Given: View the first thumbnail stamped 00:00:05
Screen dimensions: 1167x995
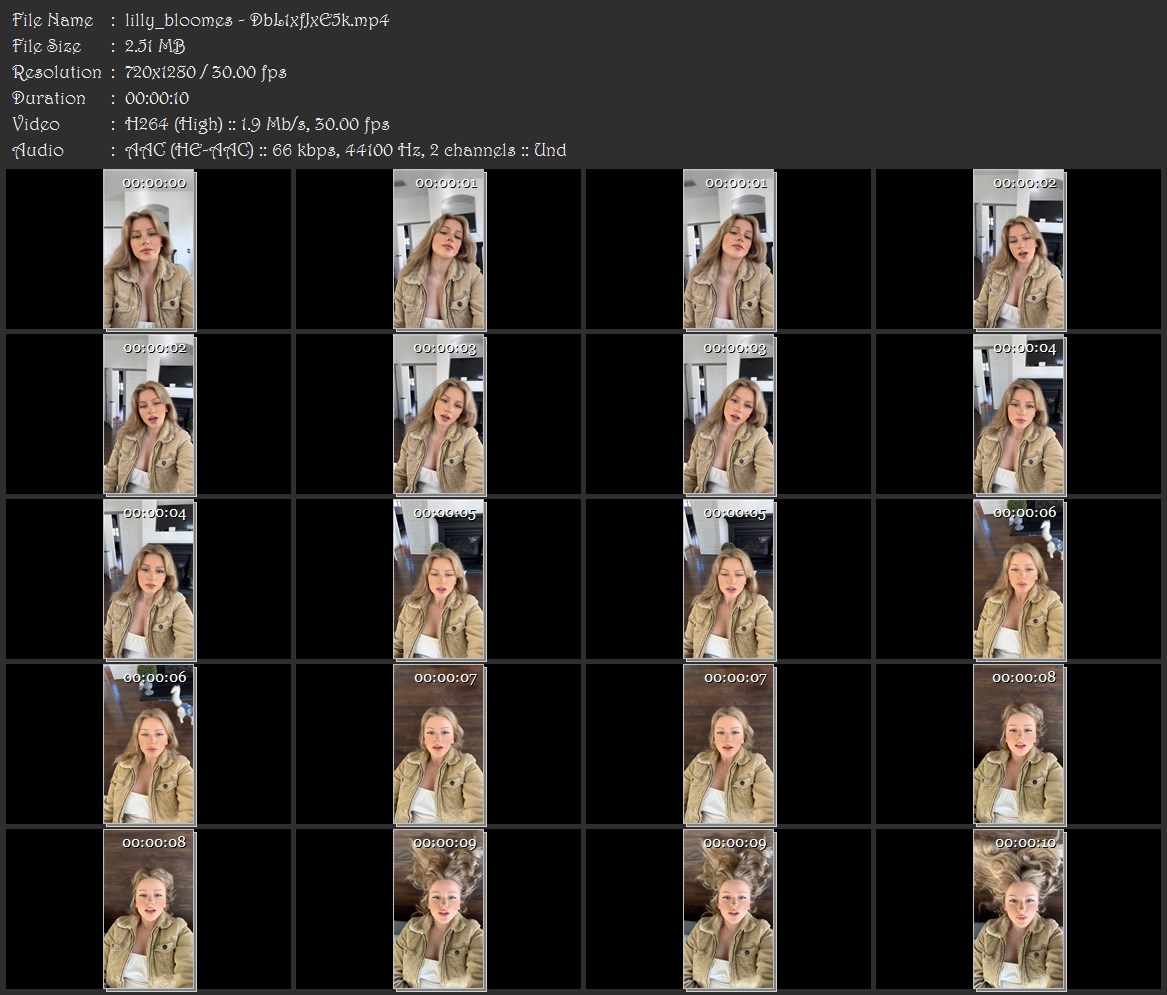Looking at the screenshot, I should [439, 580].
